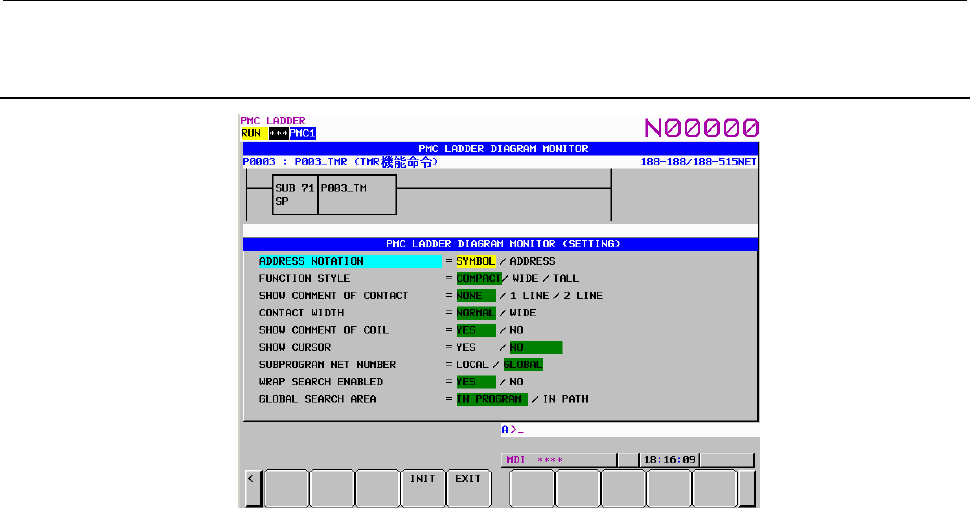This screenshot has width=970, height=508.
Task: Click the EXIT soft key
Action: (x=468, y=488)
